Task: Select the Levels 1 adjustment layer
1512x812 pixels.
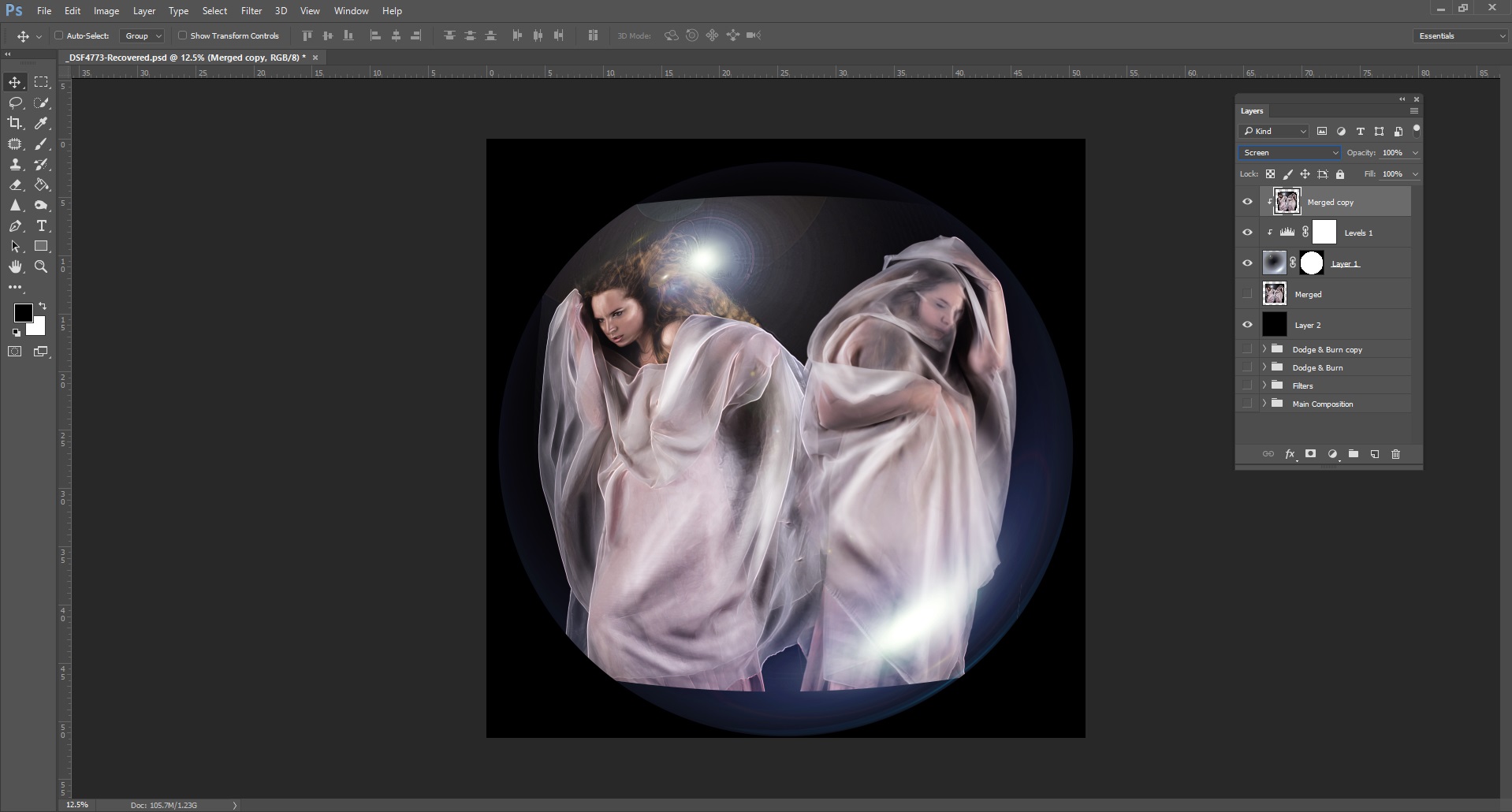Action: (x=1360, y=232)
